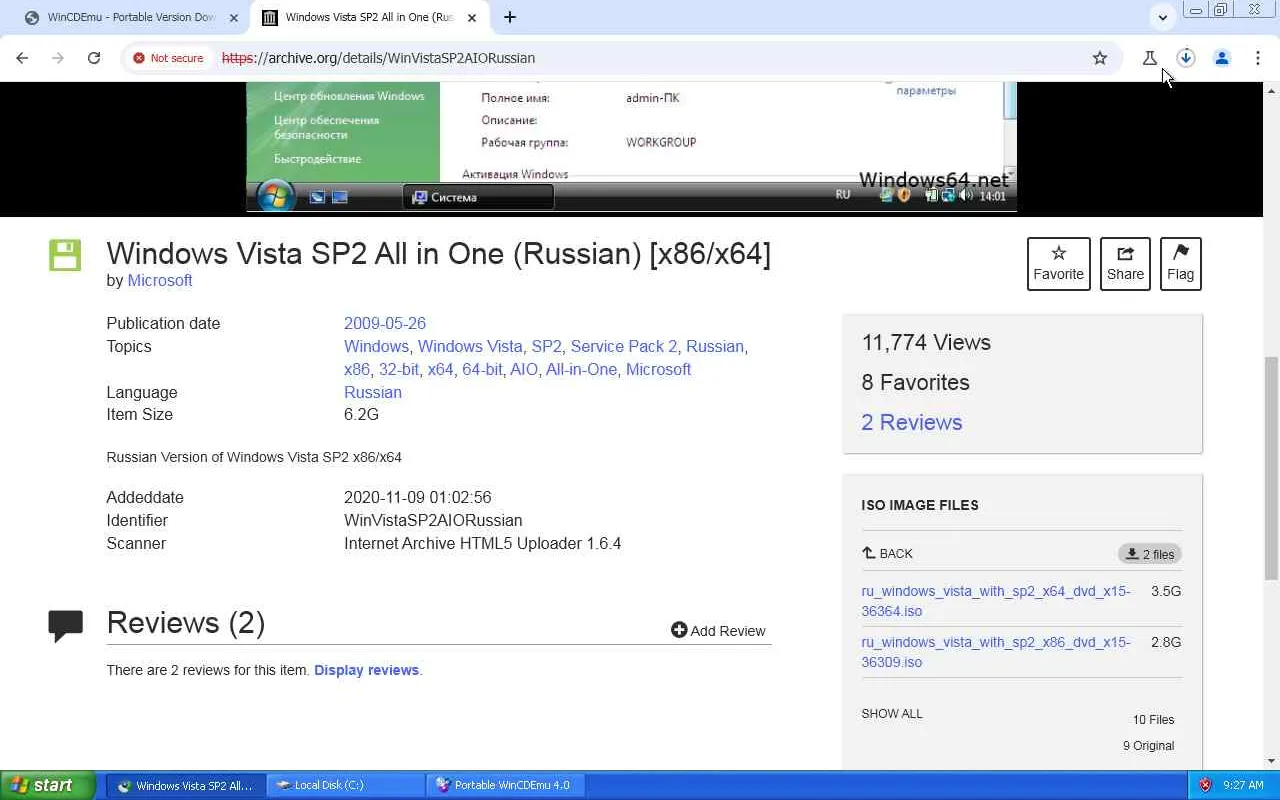Image resolution: width=1280 pixels, height=800 pixels.
Task: Click the 9 Original count text
Action: point(1148,746)
